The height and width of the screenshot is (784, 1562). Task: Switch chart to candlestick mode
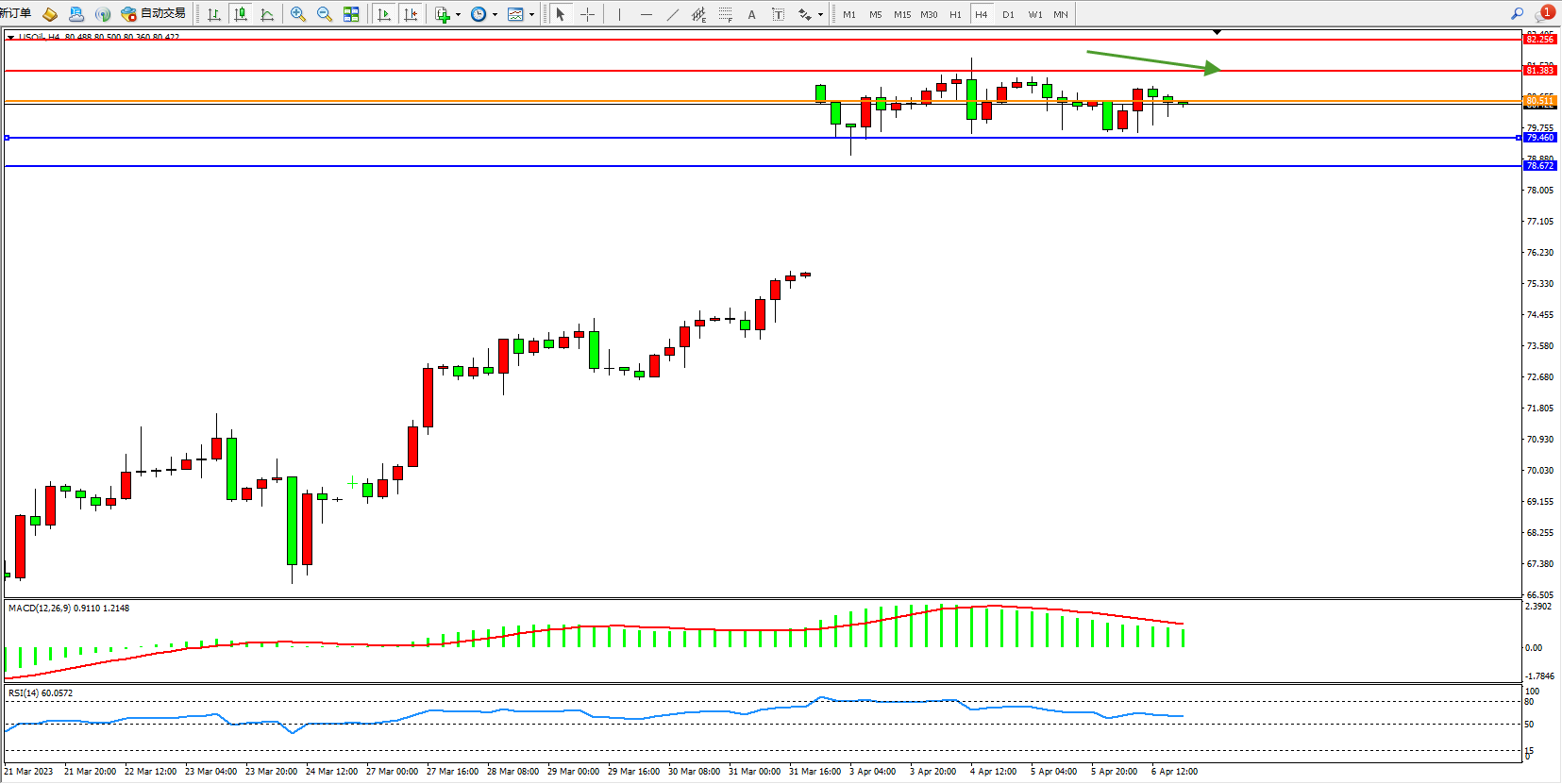click(x=241, y=14)
